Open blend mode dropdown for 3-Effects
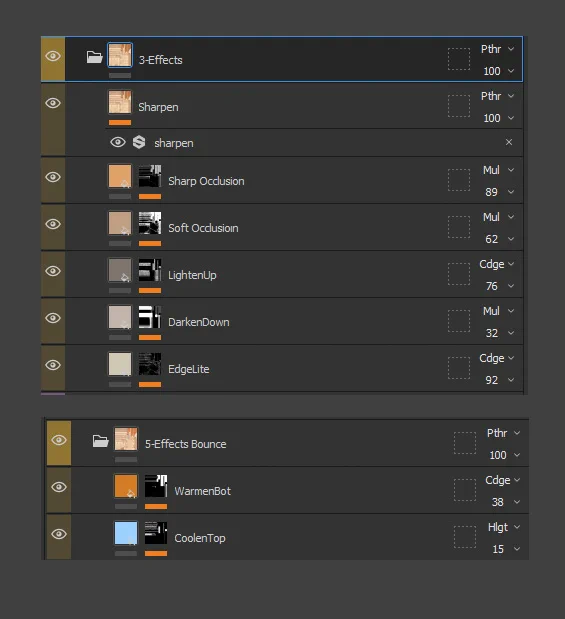 tap(497, 49)
